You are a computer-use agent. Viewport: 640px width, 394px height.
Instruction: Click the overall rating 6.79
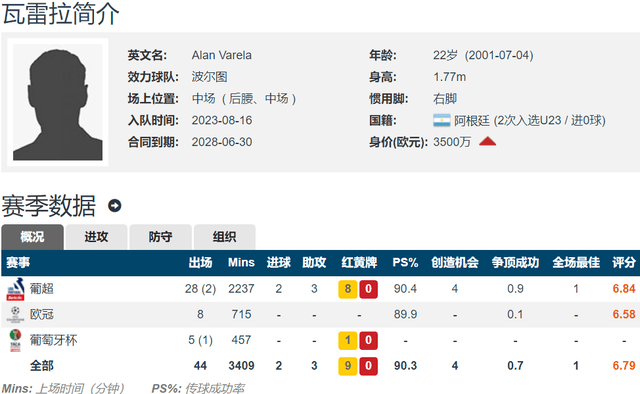[624, 366]
